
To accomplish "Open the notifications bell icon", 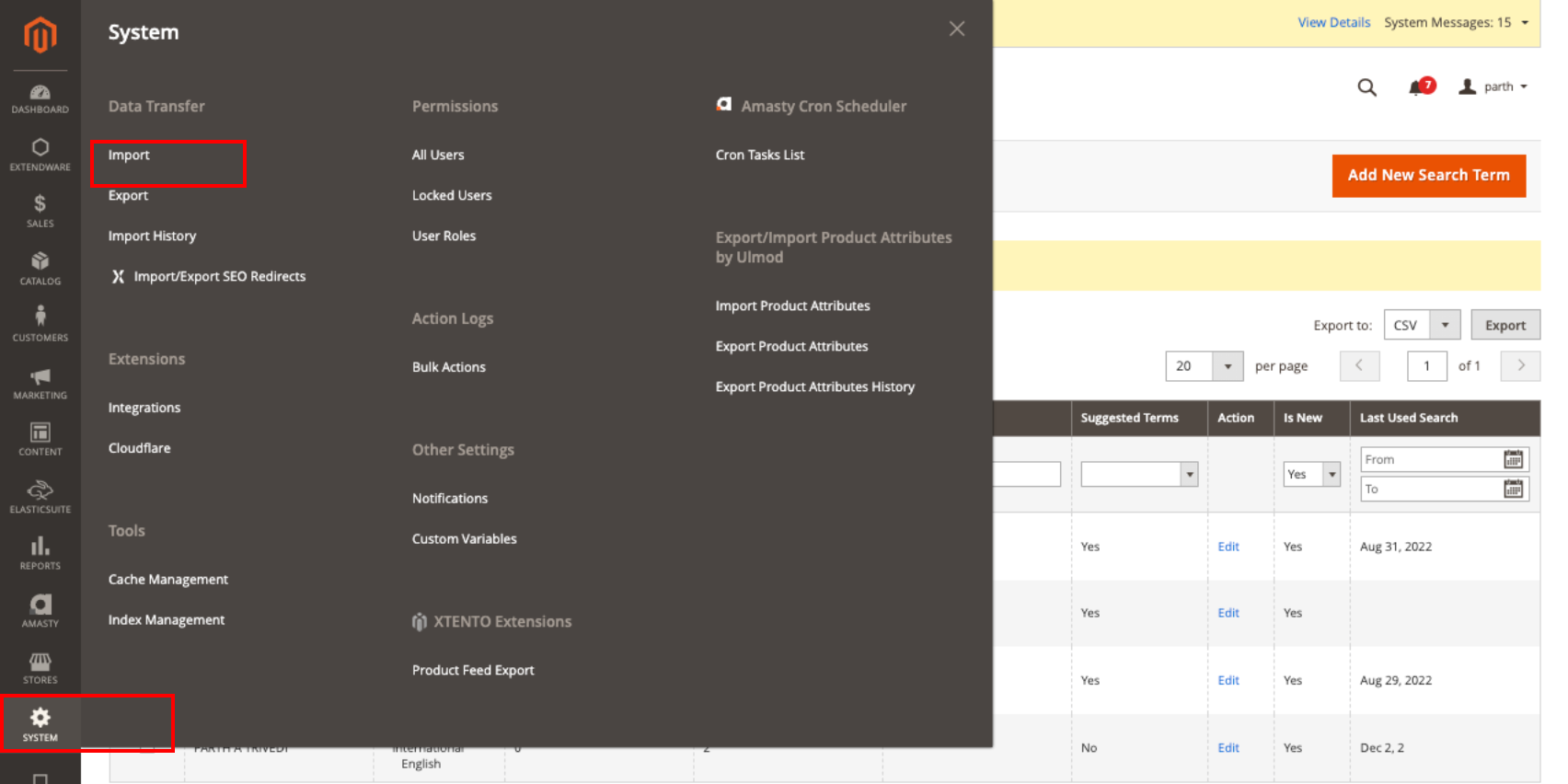I will point(1418,87).
